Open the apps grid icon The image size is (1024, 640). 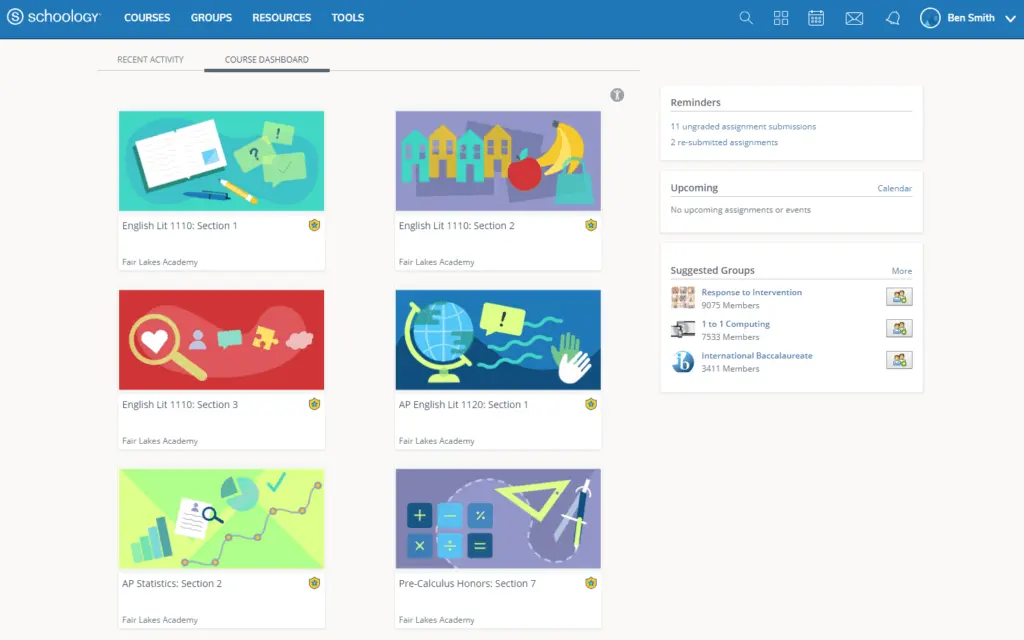point(780,18)
